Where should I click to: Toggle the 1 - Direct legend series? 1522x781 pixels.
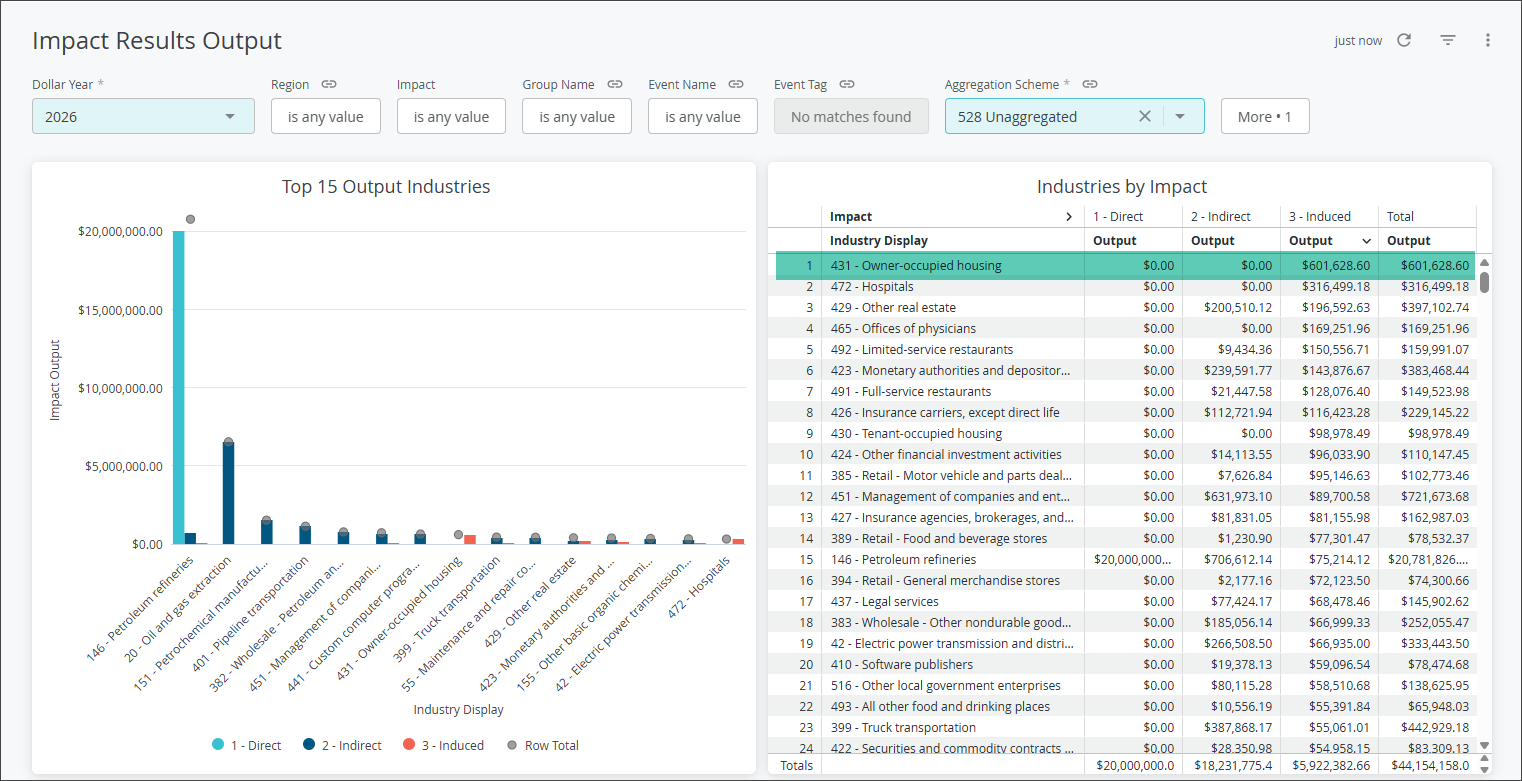246,745
